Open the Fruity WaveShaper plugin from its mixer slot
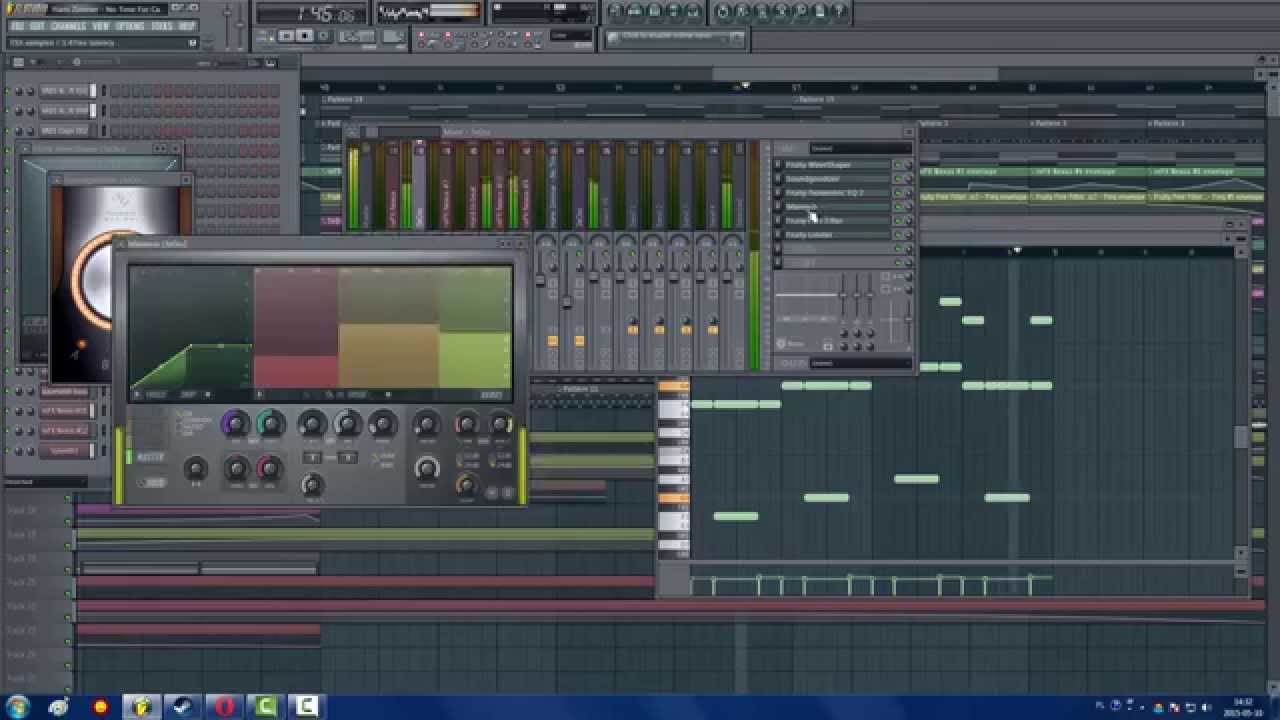Image resolution: width=1280 pixels, height=720 pixels. point(838,165)
